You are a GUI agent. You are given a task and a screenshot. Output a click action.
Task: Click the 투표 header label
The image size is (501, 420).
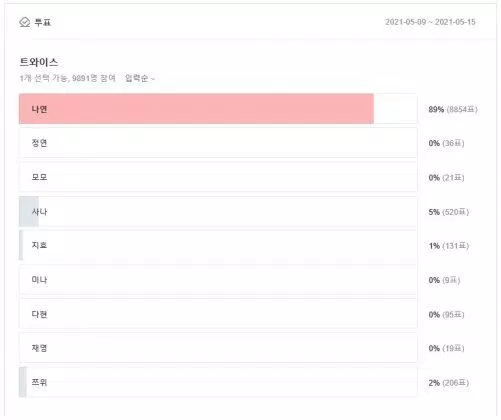(43, 22)
